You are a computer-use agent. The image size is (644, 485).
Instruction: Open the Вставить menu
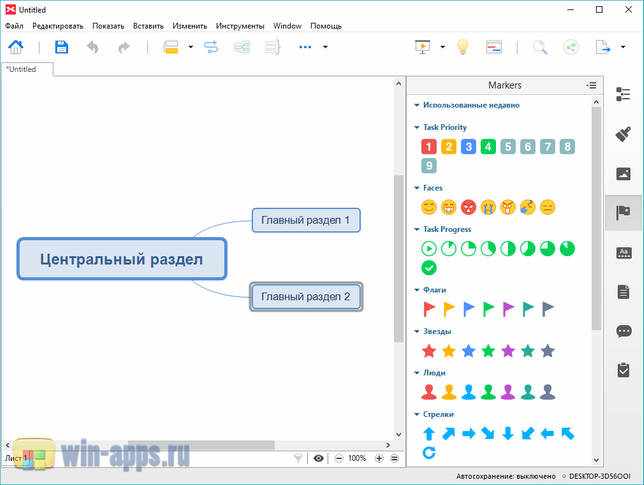pyautogui.click(x=148, y=26)
